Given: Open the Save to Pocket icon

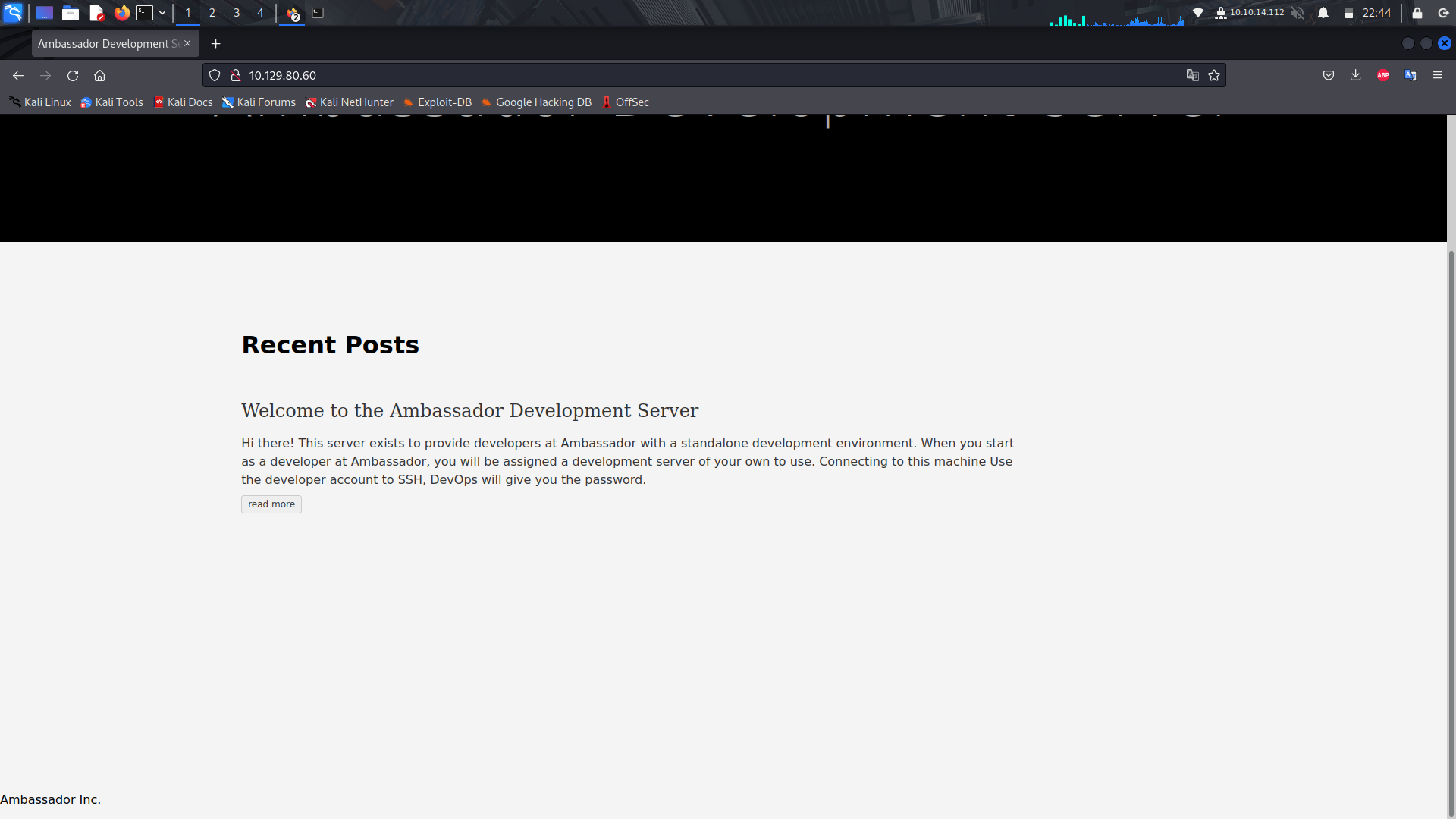Looking at the screenshot, I should 1328,75.
